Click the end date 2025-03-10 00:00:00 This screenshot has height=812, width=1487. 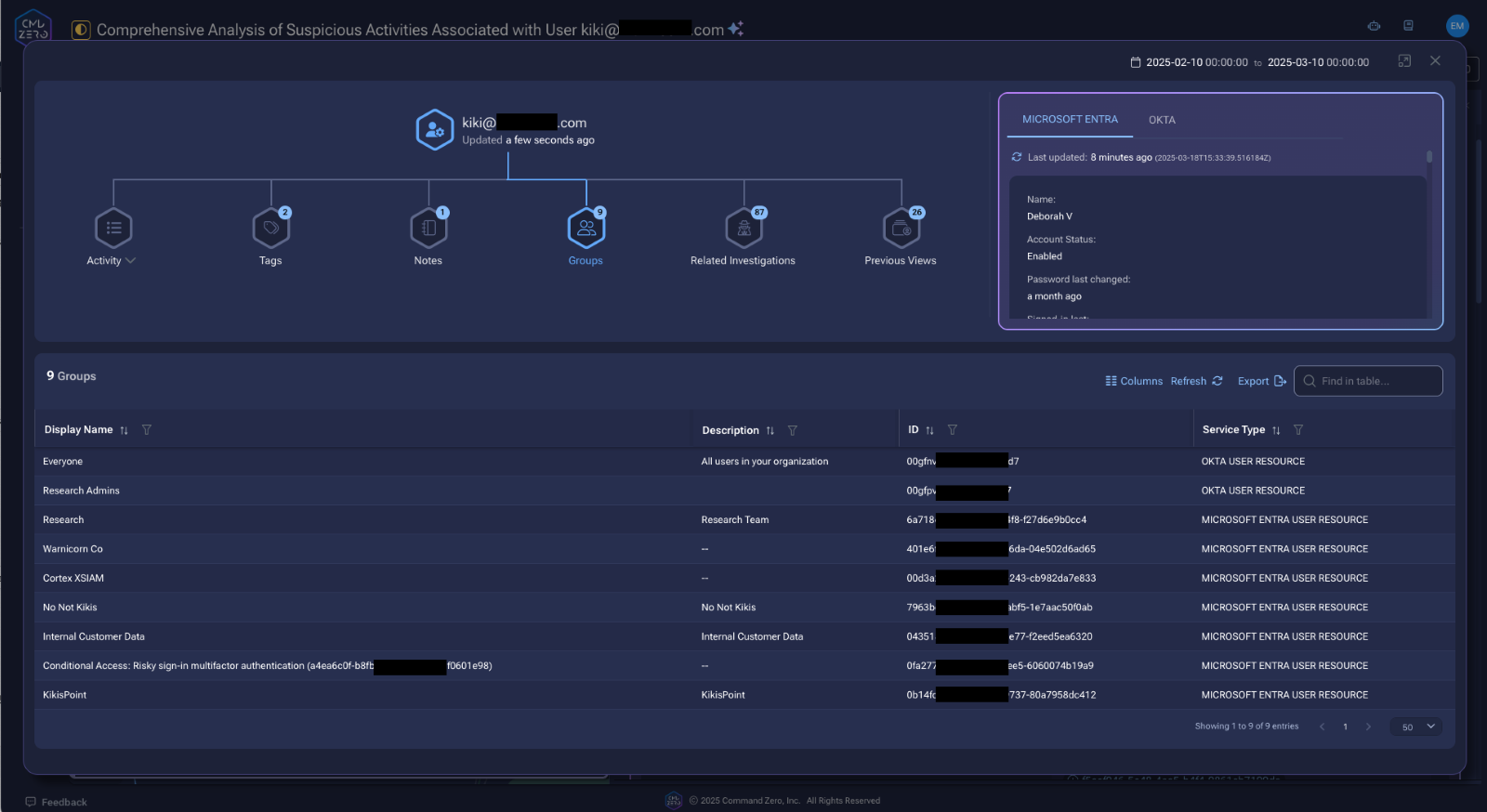pos(1318,62)
